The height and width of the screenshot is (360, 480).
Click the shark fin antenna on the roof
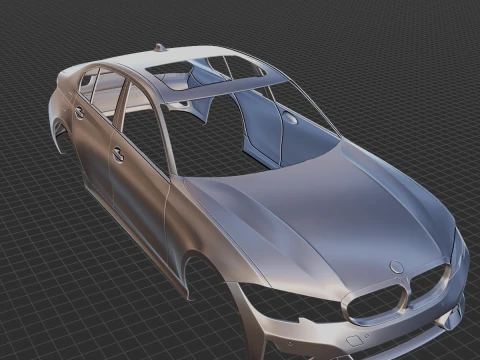[x=160, y=48]
